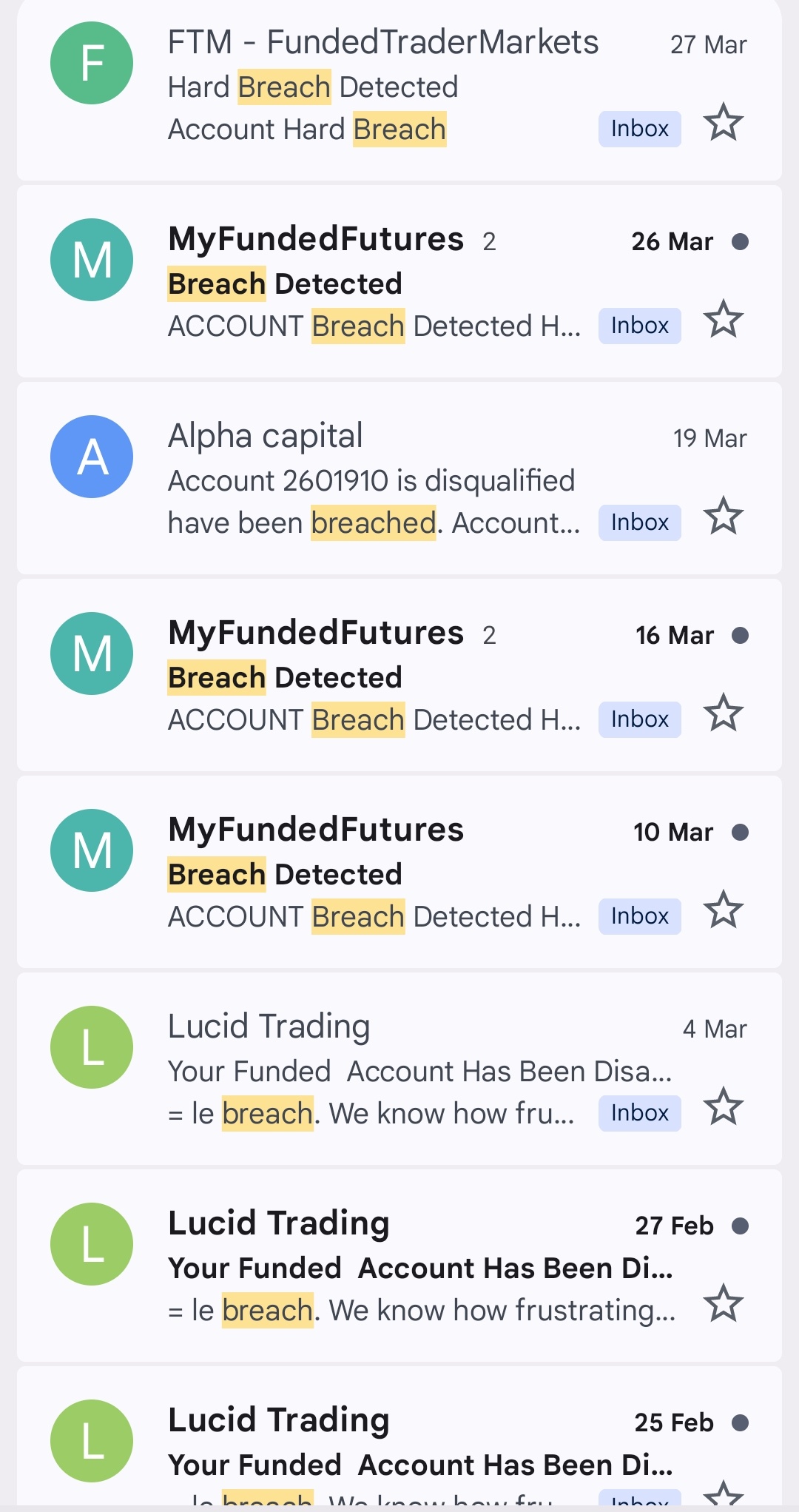Image resolution: width=799 pixels, height=1512 pixels.
Task: Star the 27 Feb Lucid Trading email
Action: pyautogui.click(x=723, y=1303)
